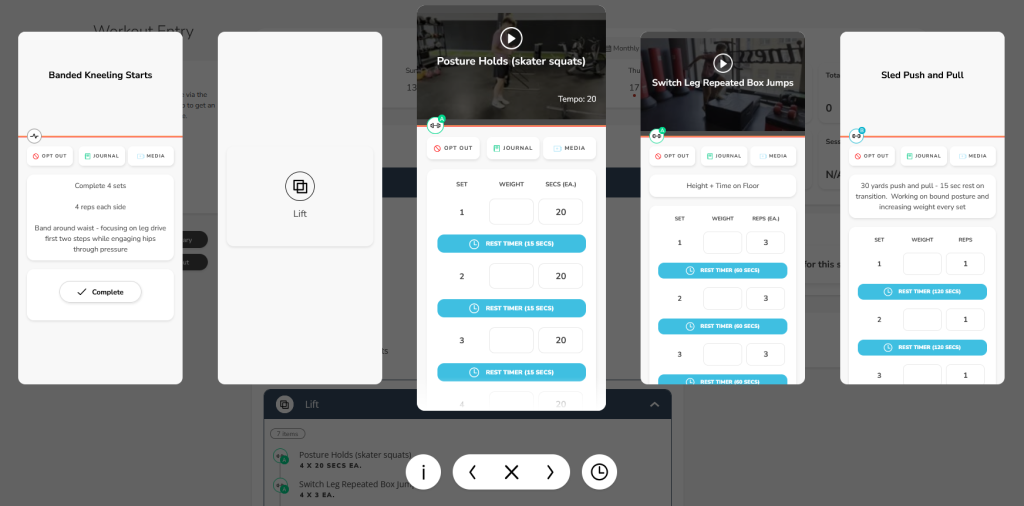Open Journal for Switch Leg Repeated Box Jumps
This screenshot has height=506, width=1024.
(x=724, y=156)
